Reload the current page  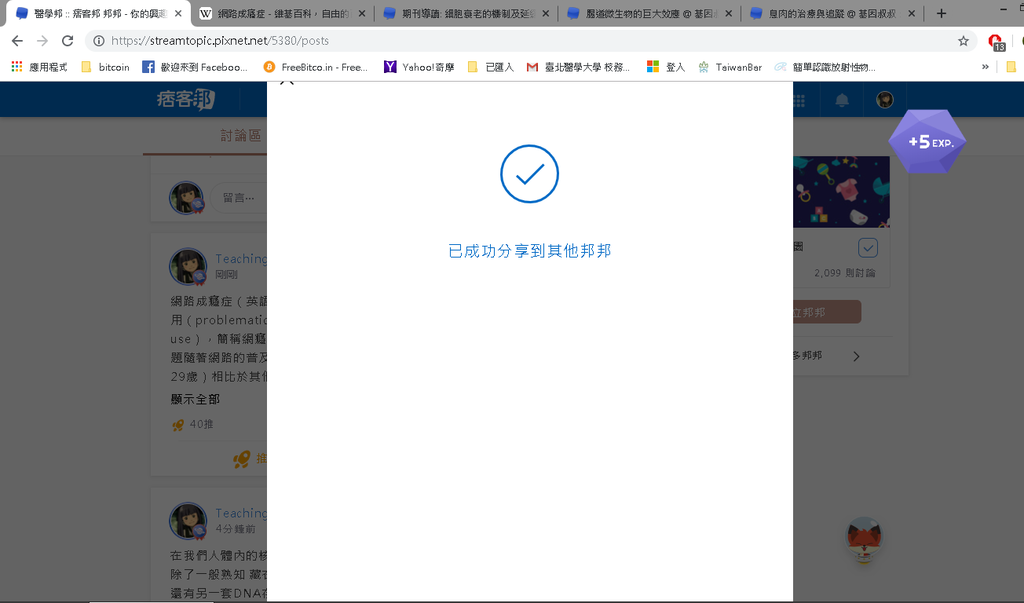pos(67,41)
